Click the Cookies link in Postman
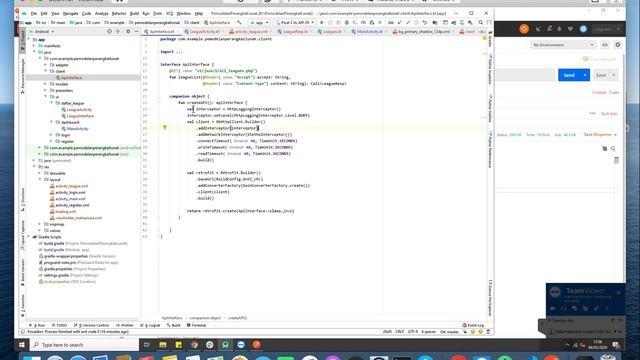640x360 pixels. [x=599, y=93]
